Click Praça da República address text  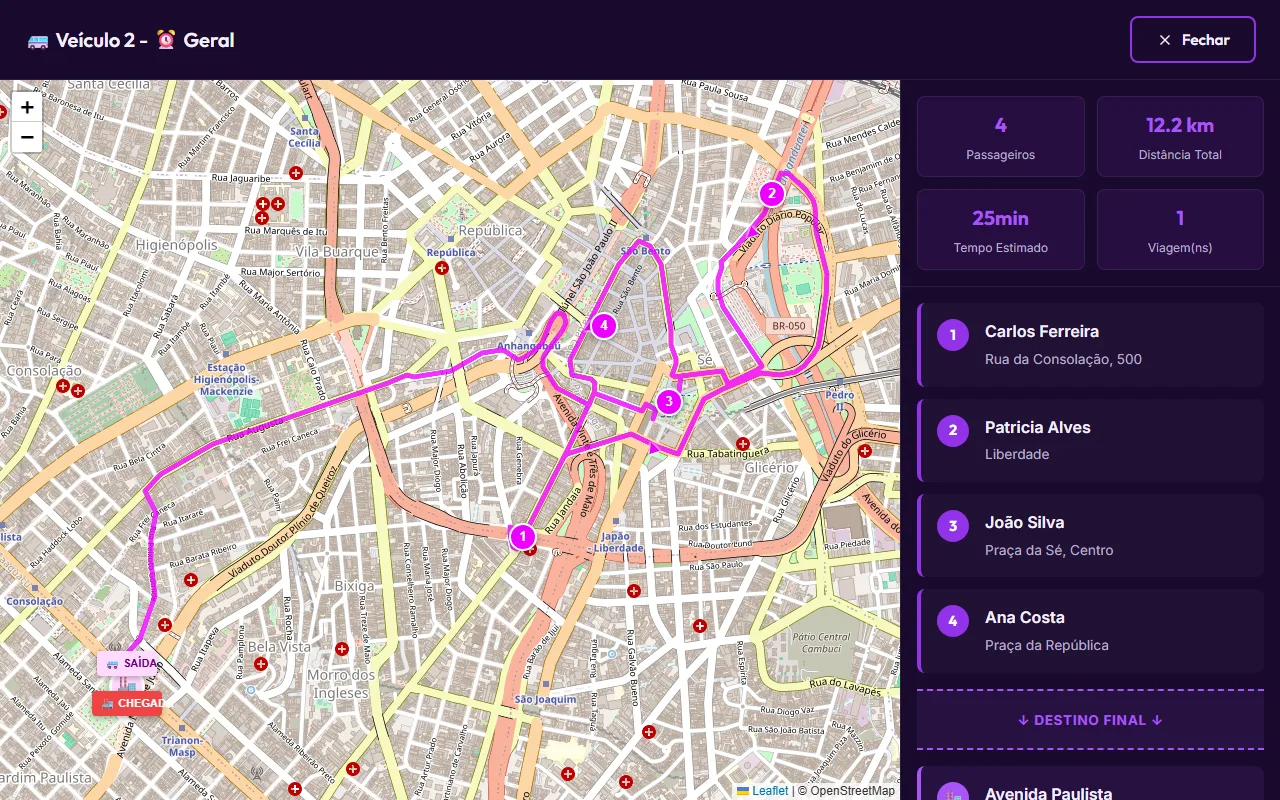[1047, 645]
